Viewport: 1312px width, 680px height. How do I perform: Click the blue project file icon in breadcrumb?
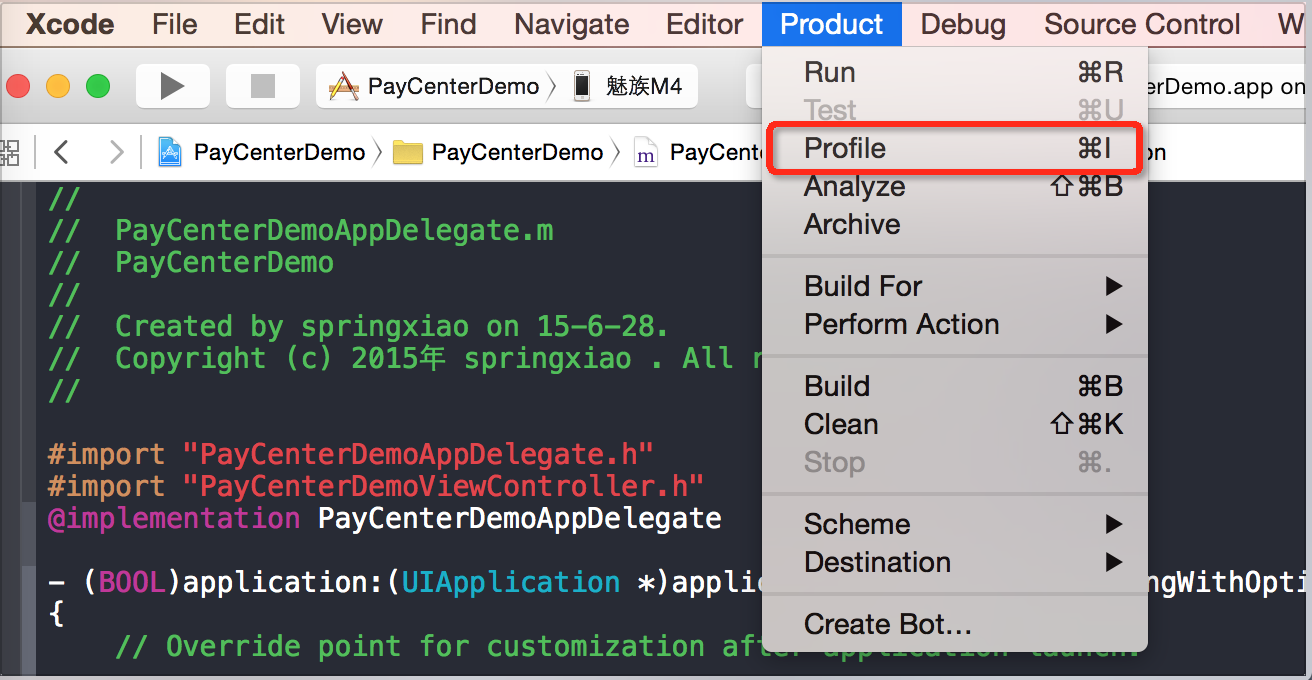170,152
